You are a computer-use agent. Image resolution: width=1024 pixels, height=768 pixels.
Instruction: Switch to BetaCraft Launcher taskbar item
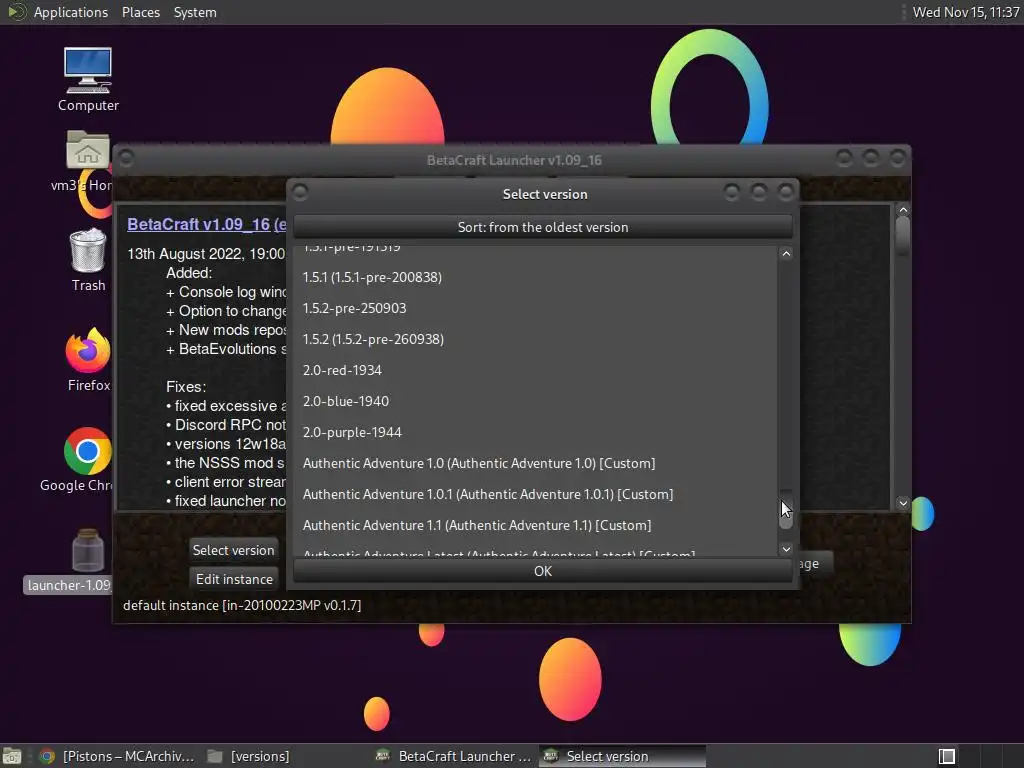(x=454, y=756)
